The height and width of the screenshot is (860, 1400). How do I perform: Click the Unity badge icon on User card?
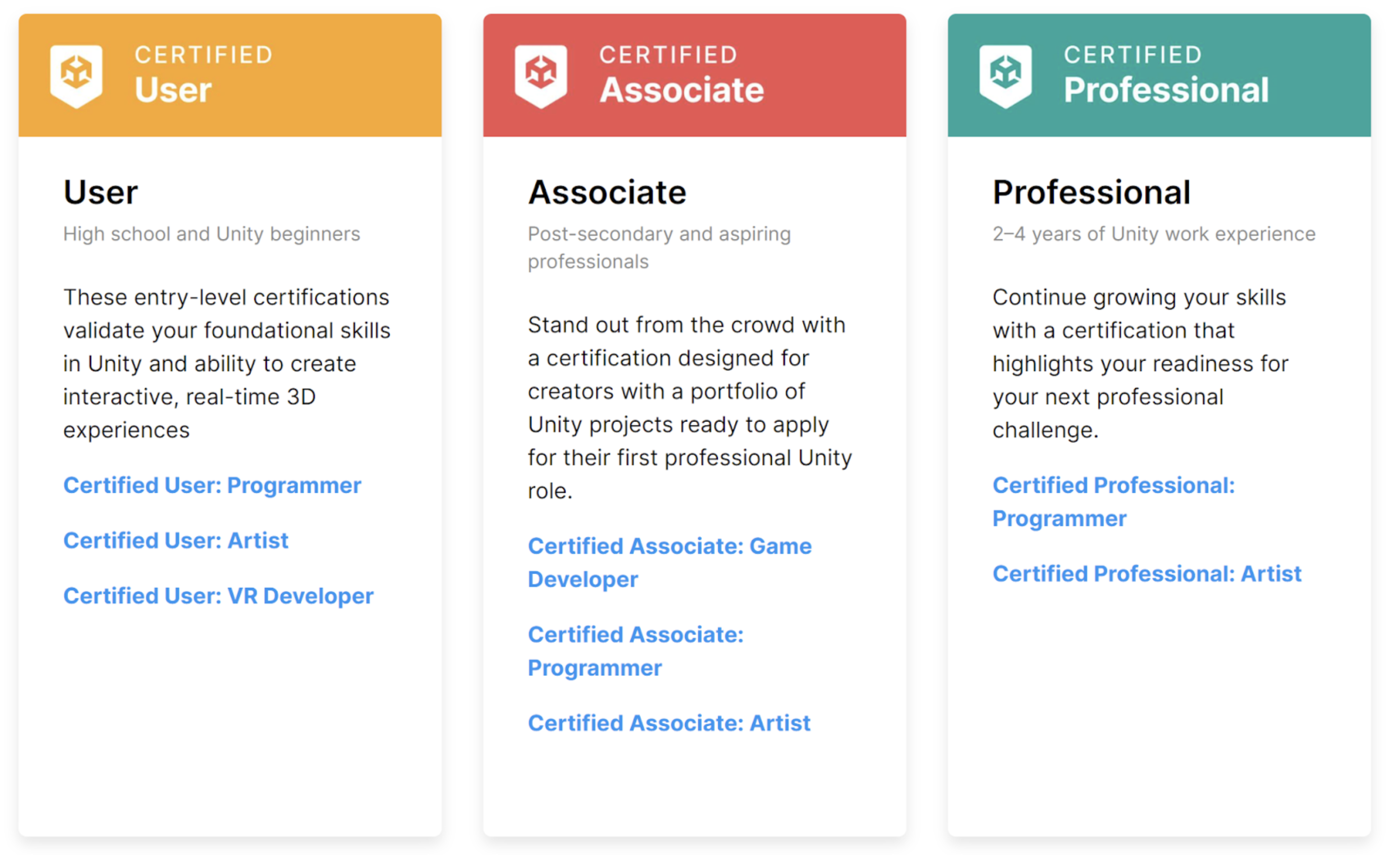76,76
